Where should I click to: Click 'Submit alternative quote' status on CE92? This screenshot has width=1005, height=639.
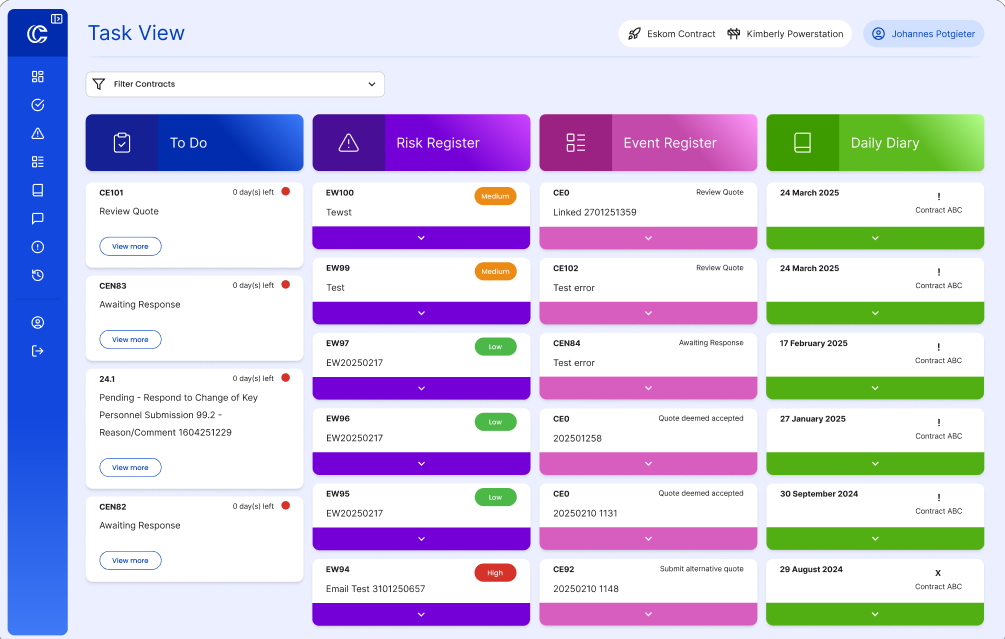click(x=702, y=568)
